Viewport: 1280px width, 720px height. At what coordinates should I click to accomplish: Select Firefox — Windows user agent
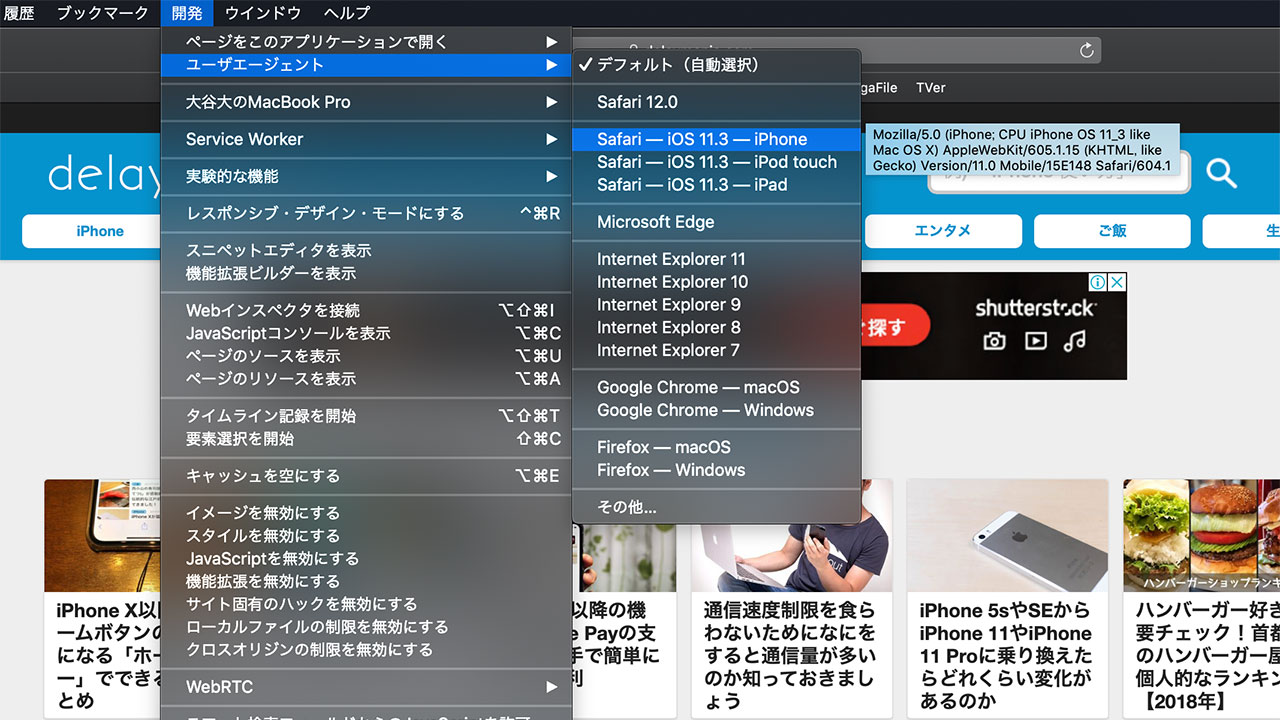(716, 471)
